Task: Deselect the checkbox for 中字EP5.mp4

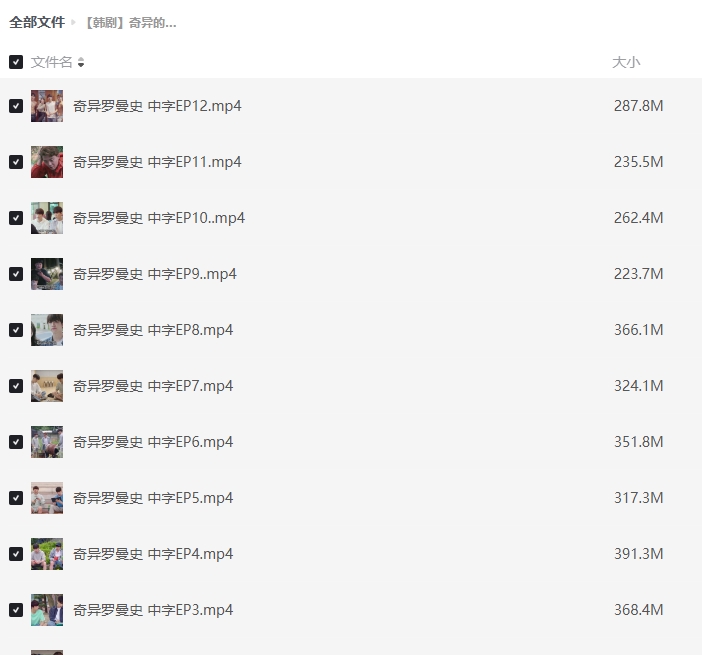Action: pyautogui.click(x=16, y=498)
